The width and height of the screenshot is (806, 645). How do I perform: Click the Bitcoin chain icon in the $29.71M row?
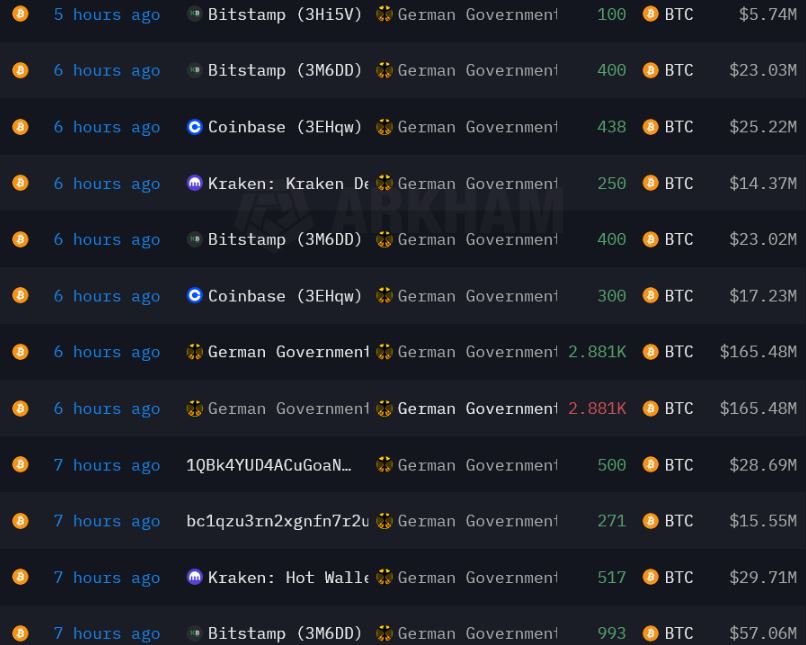(20, 577)
